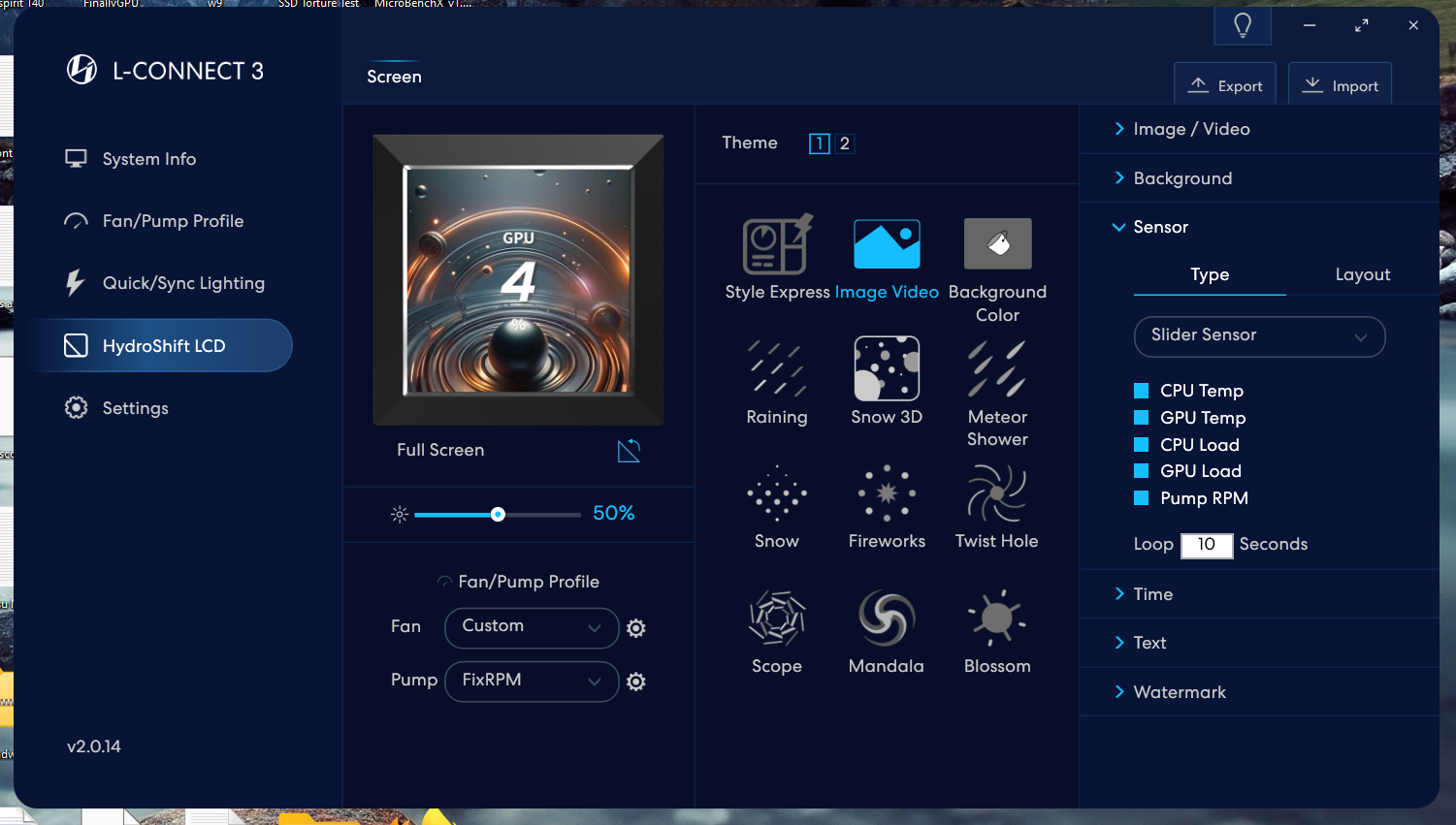Click the brightness sun icon
1456x825 pixels.
coord(400,514)
